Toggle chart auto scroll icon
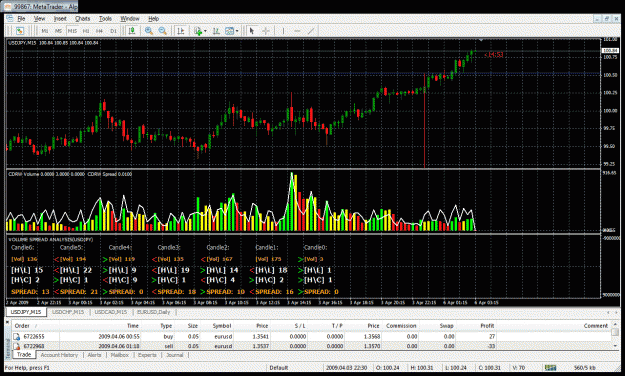 (x=181, y=31)
